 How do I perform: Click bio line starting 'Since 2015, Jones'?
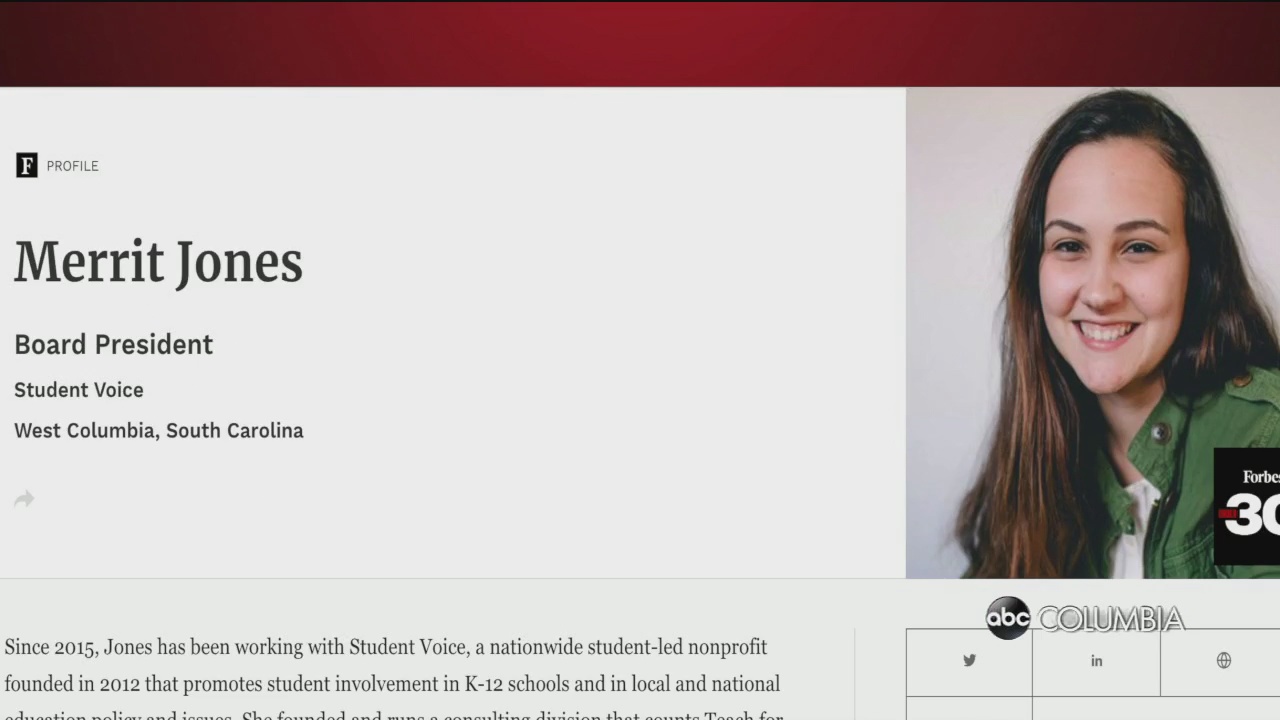tap(386, 647)
